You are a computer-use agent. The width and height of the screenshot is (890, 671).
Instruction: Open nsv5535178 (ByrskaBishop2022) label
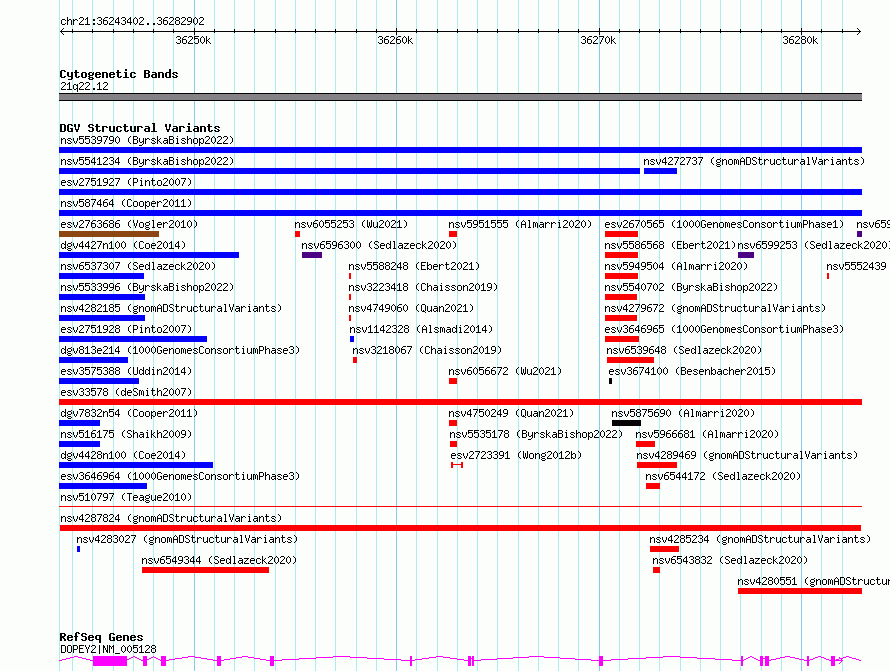(x=535, y=434)
